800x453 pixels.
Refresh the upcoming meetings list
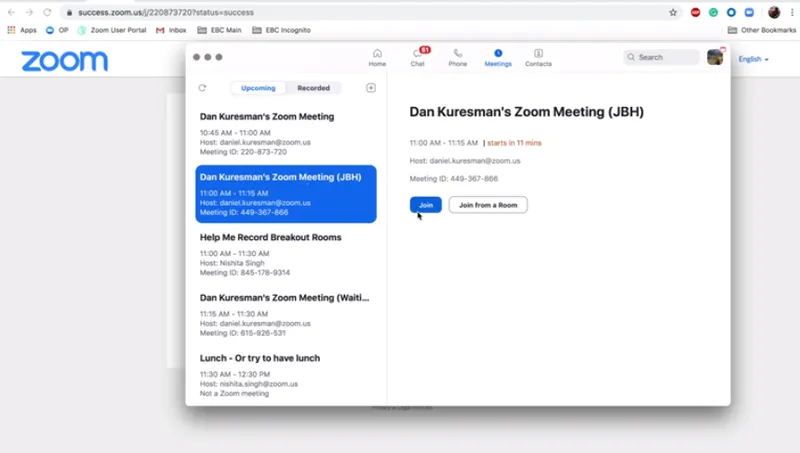[202, 88]
